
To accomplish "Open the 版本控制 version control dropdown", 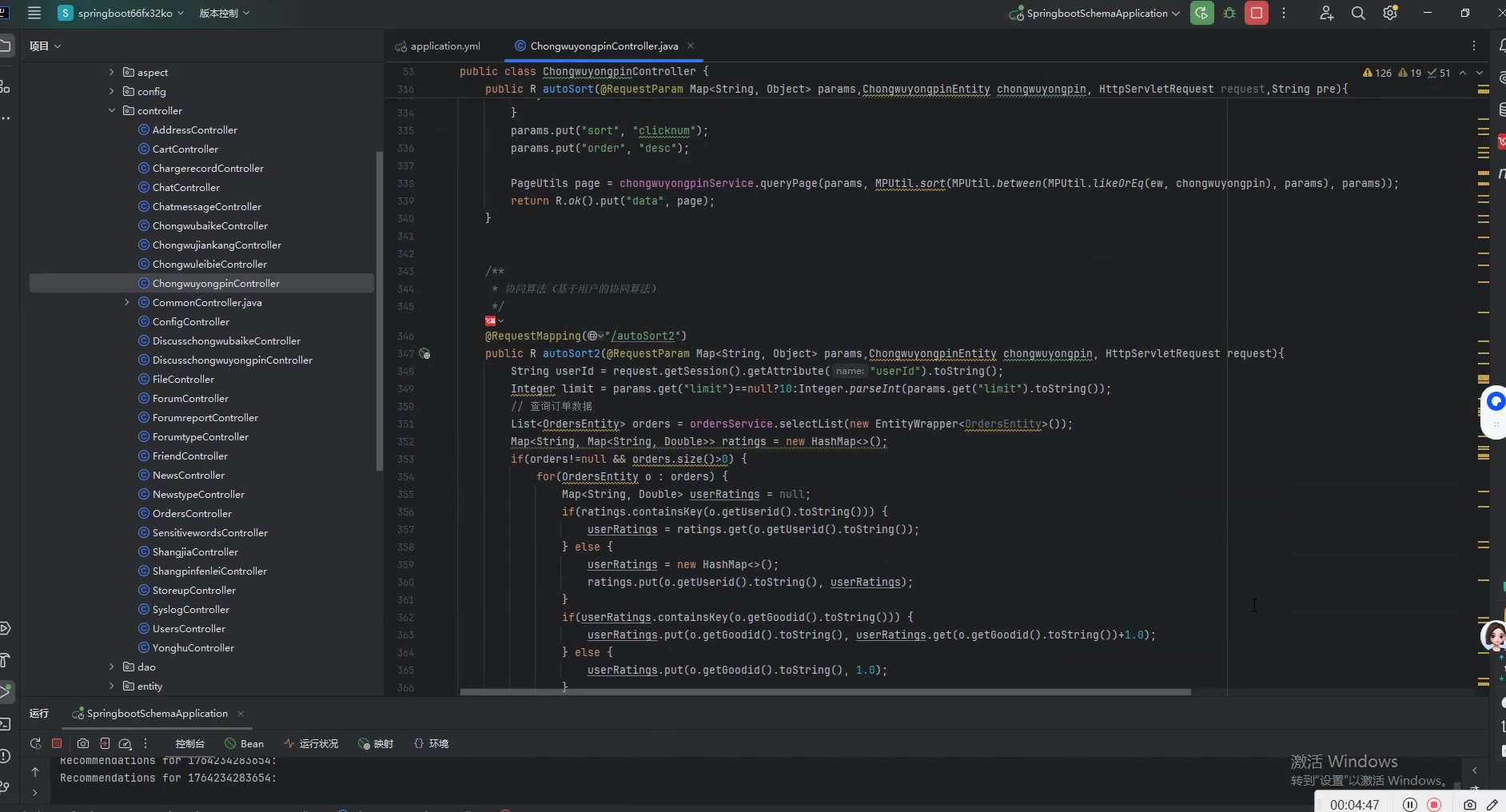I will (224, 13).
